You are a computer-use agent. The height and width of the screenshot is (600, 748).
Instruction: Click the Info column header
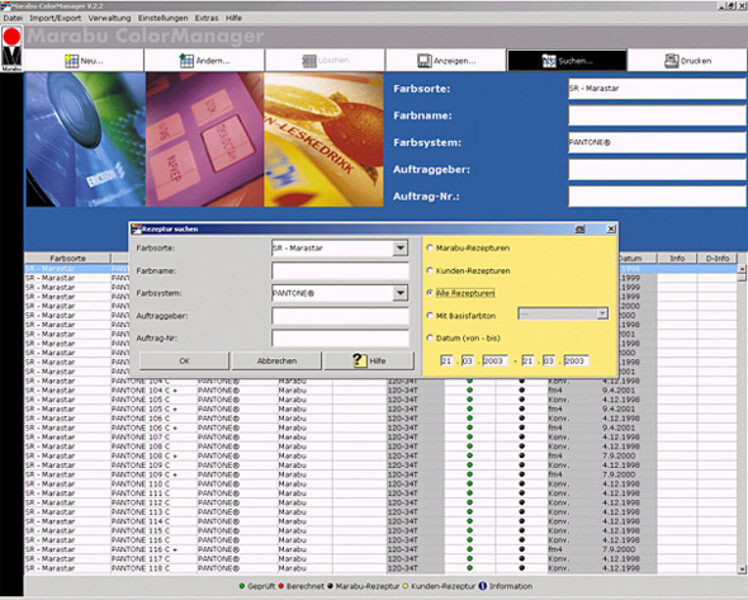(677, 258)
